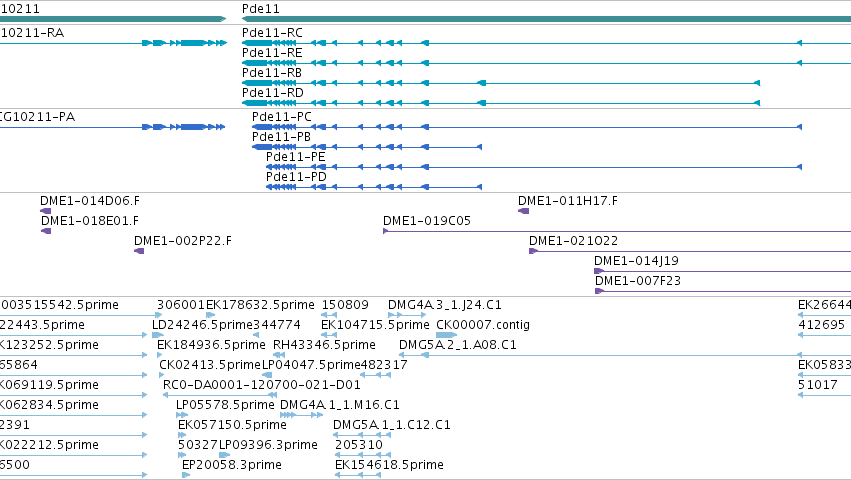Select the DMG4A.1_1.M16.C1 label
The image size is (851, 480).
(340, 406)
